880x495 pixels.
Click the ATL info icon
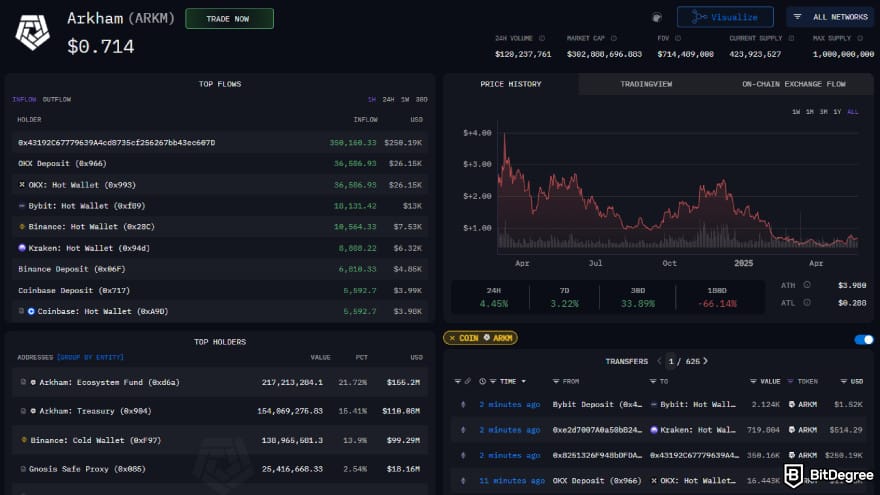806,302
